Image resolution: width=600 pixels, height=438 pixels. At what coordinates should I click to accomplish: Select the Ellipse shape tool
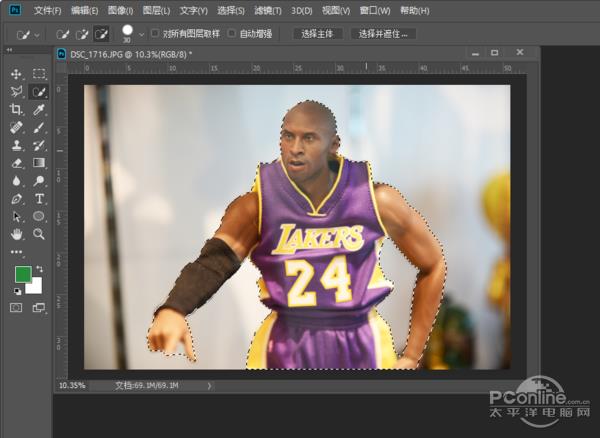coord(39,216)
